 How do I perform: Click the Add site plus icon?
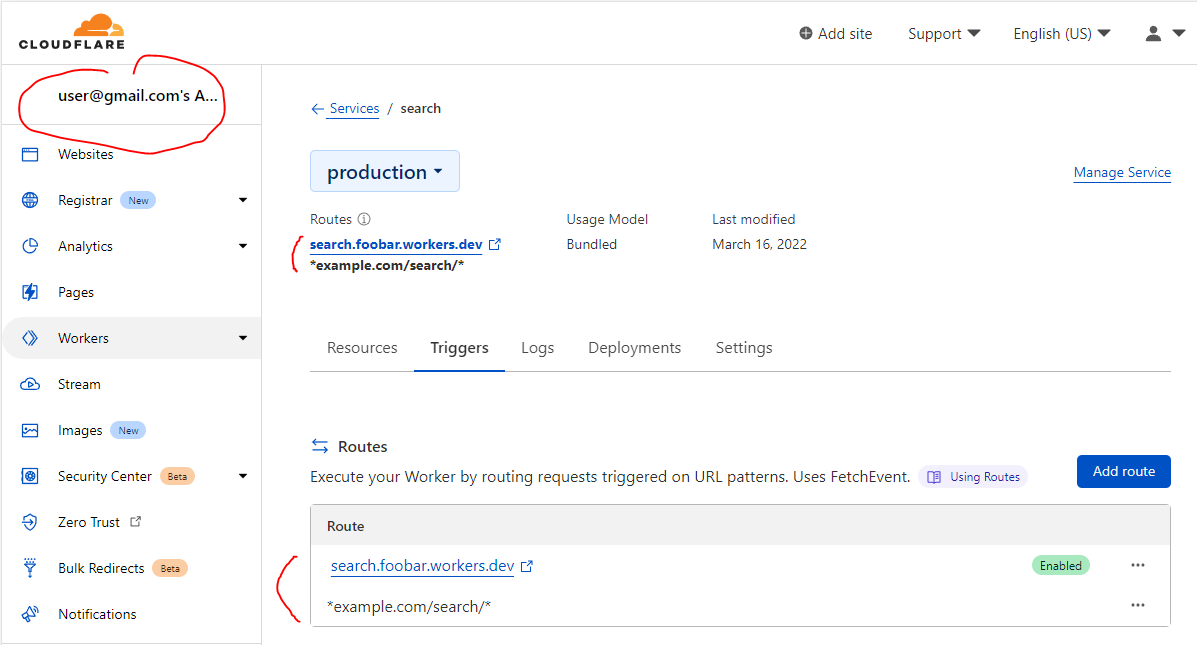805,34
